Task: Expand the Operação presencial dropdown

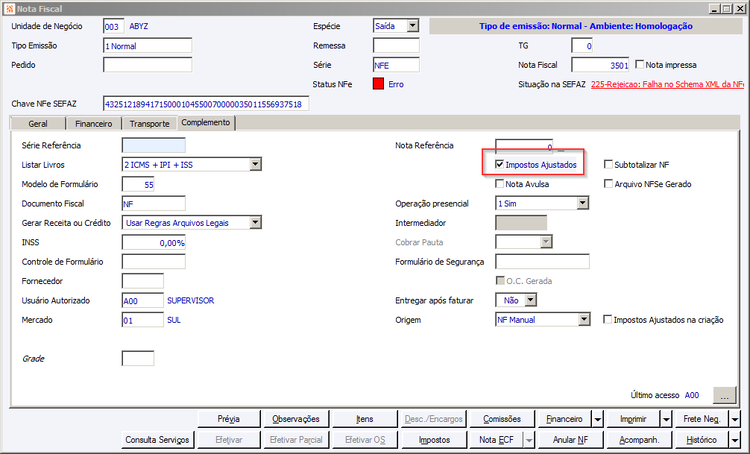Action: coord(582,203)
